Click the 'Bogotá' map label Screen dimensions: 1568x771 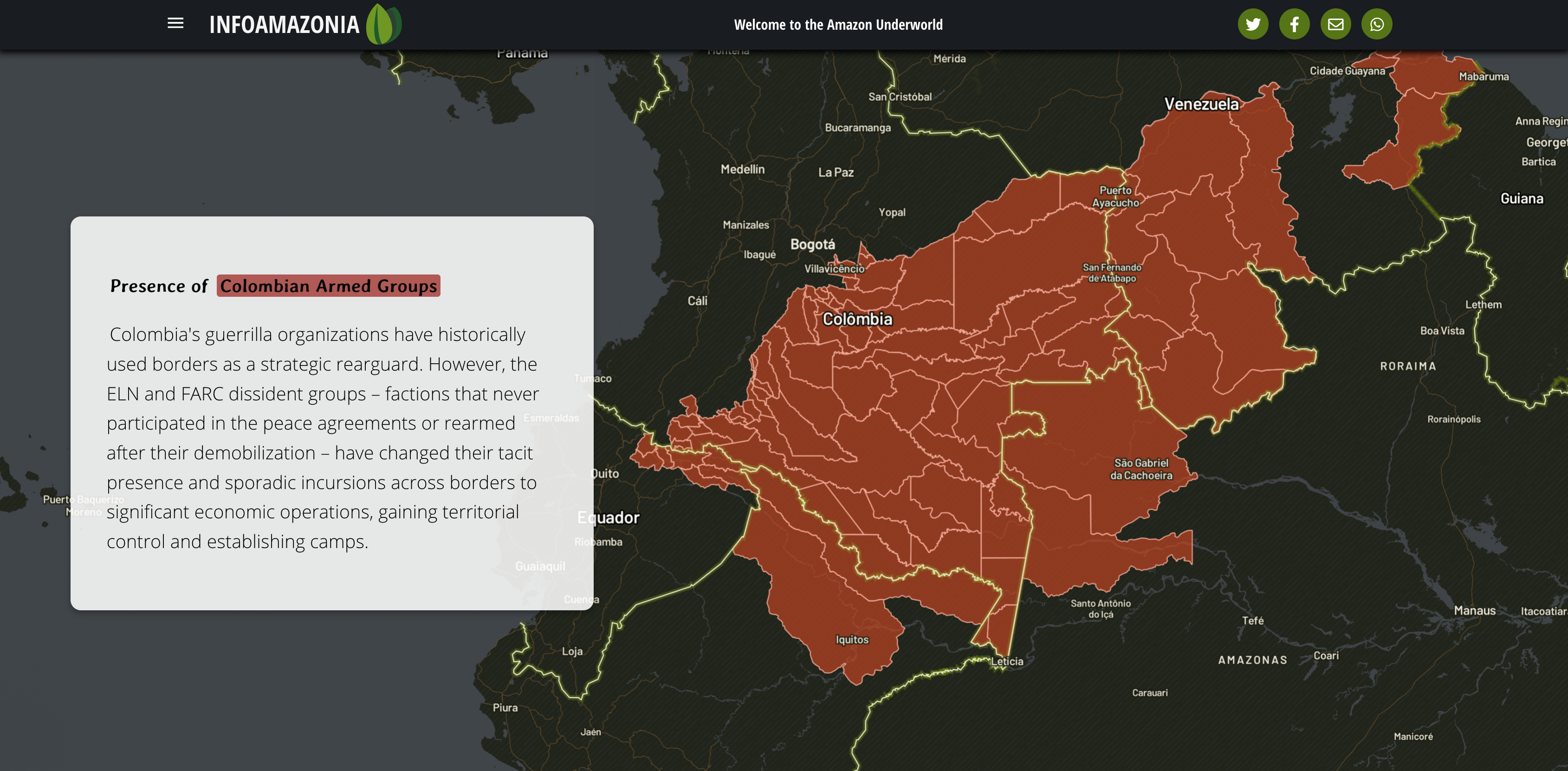813,244
